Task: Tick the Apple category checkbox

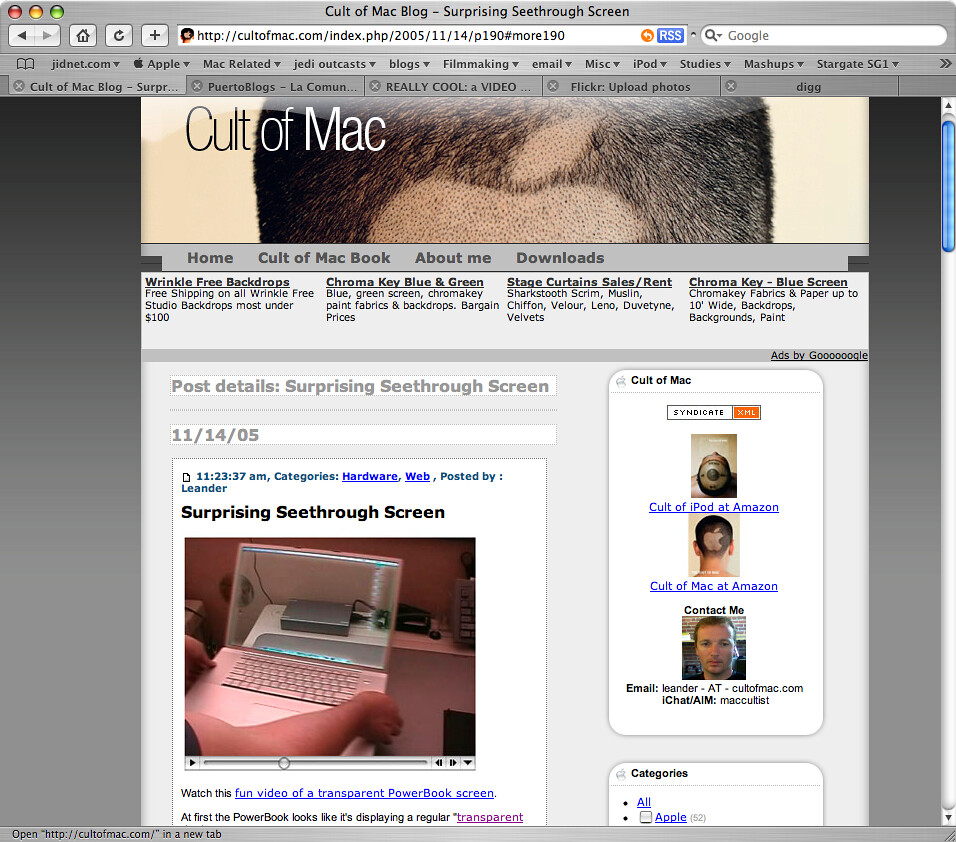Action: point(646,817)
